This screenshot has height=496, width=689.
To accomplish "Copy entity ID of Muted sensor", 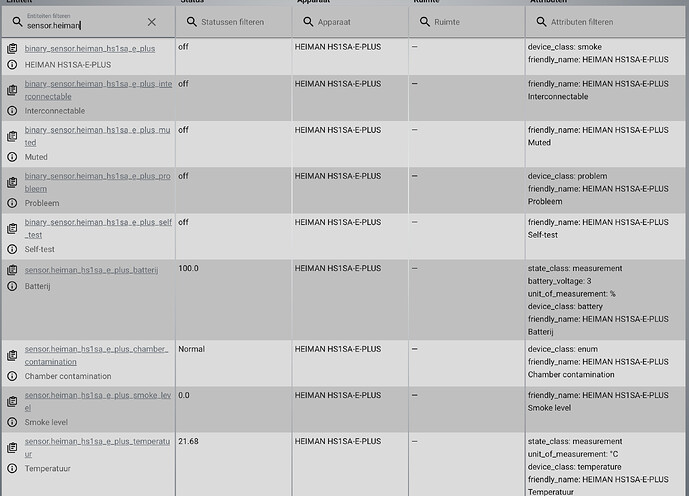I will pos(12,136).
